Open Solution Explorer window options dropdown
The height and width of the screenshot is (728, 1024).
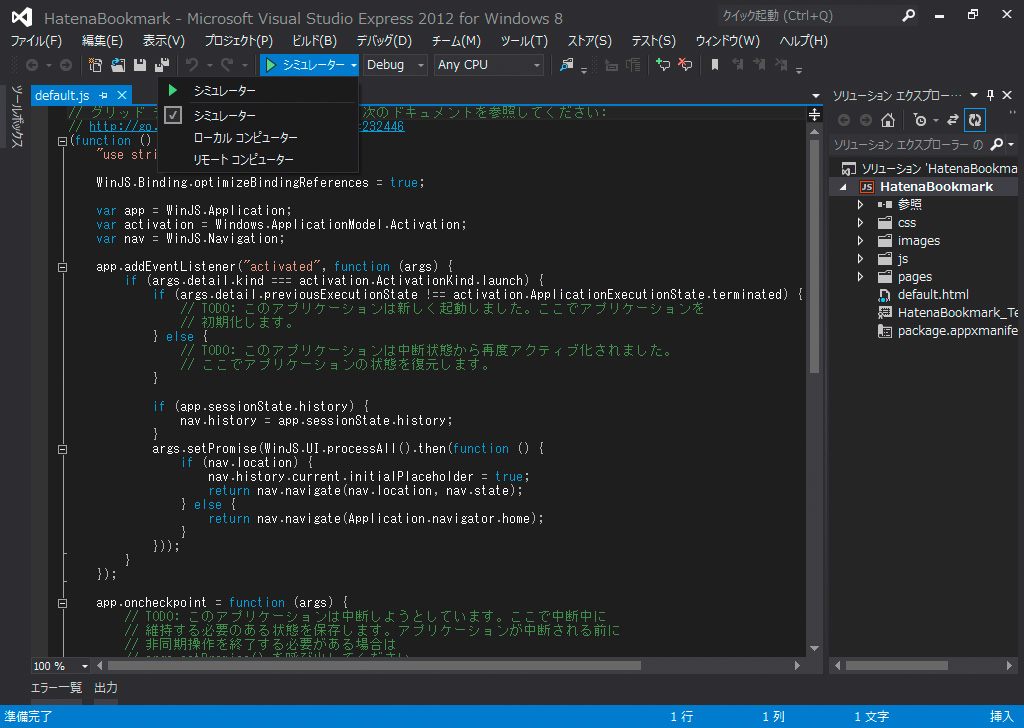pyautogui.click(x=974, y=95)
